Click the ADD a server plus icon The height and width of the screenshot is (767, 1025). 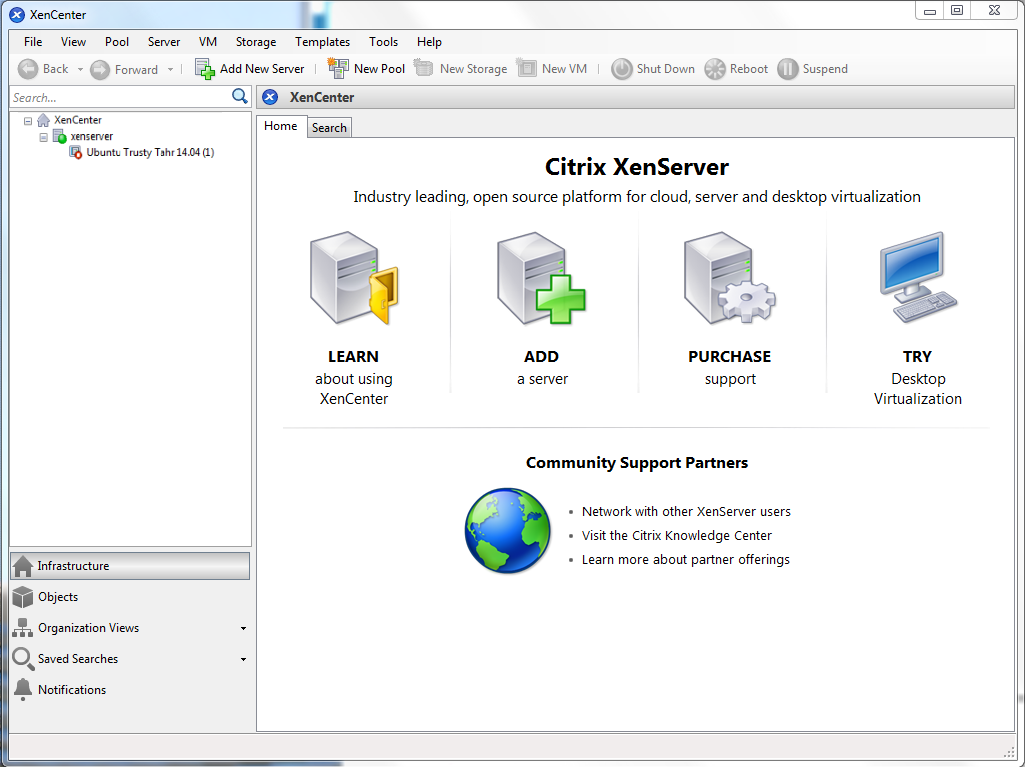tap(541, 278)
